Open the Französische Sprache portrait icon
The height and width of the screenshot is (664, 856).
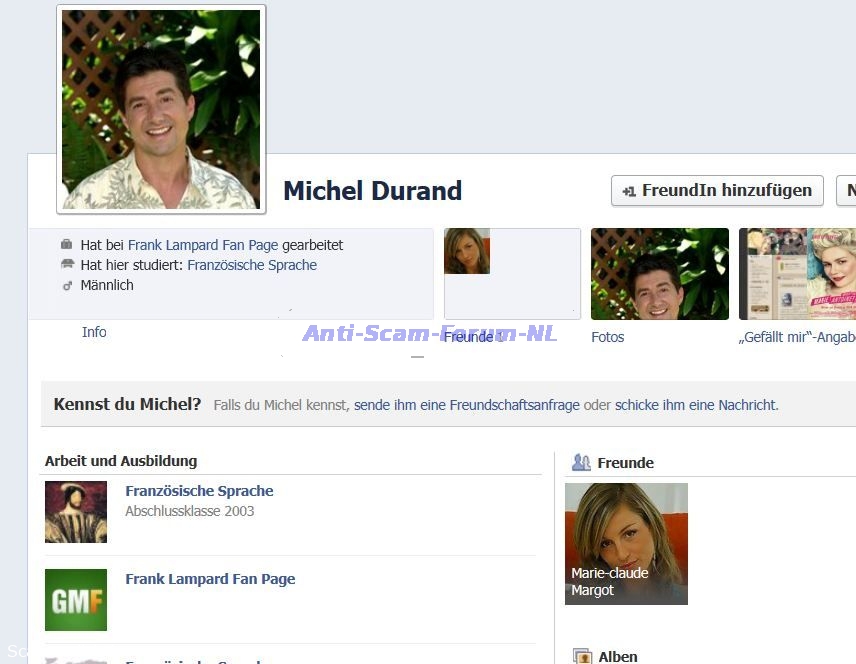point(76,512)
